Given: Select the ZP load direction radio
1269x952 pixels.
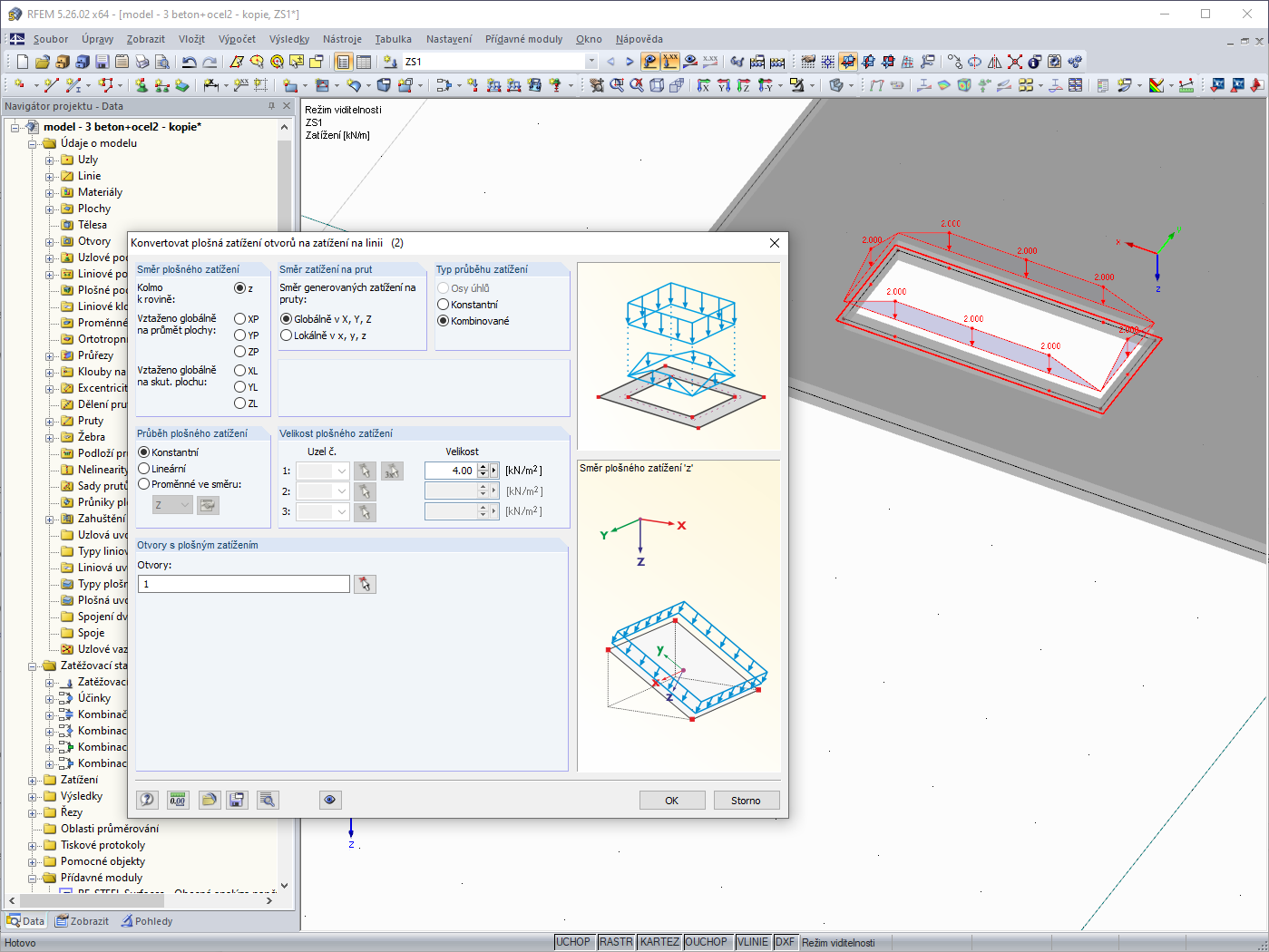Looking at the screenshot, I should coord(239,352).
